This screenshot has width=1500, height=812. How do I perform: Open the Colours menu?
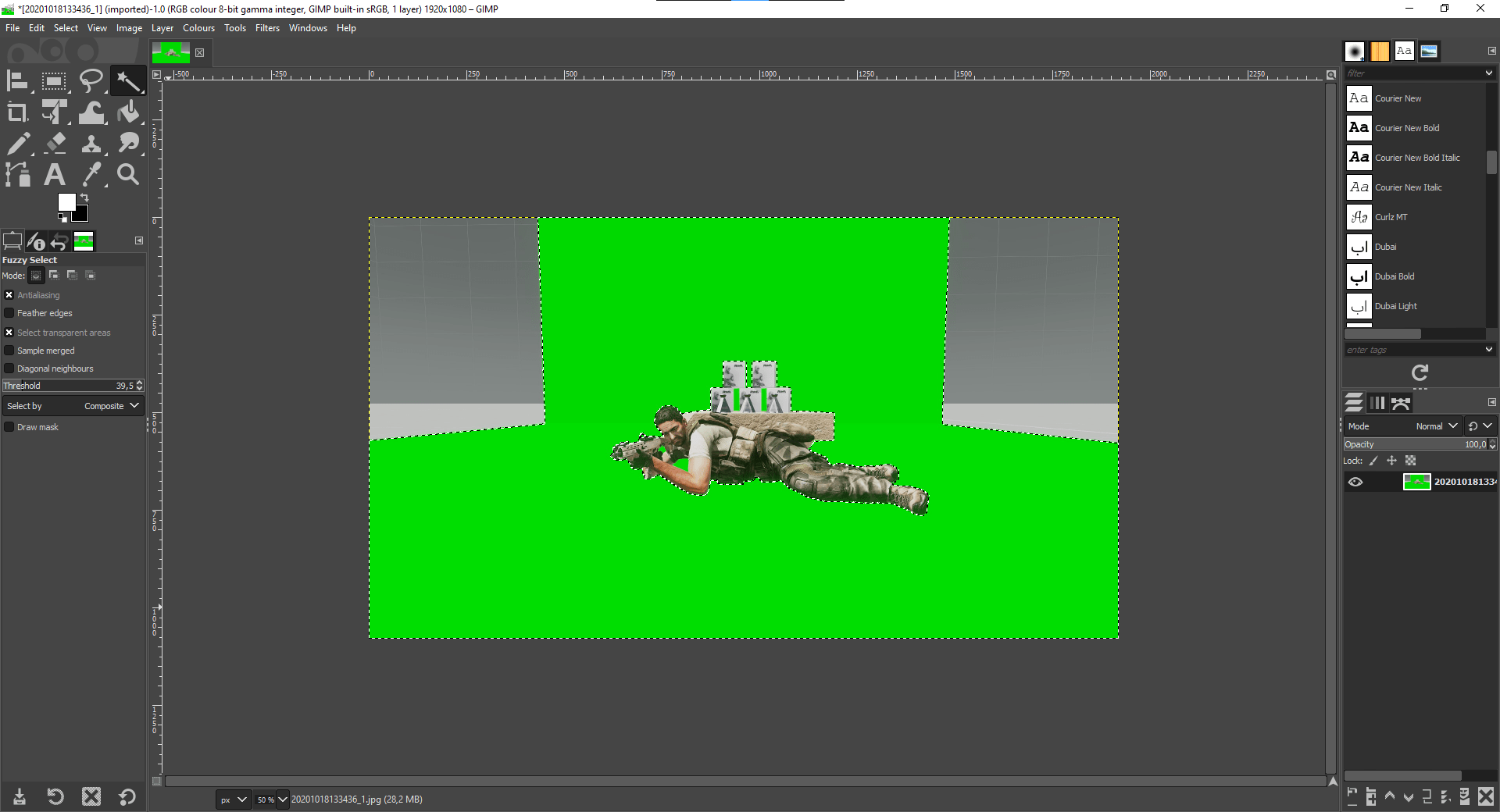coord(198,28)
